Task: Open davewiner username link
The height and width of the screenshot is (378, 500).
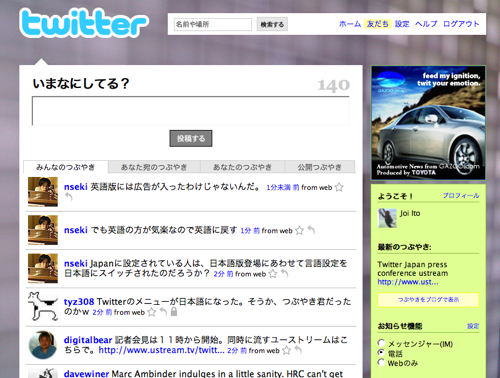Action: point(86,374)
